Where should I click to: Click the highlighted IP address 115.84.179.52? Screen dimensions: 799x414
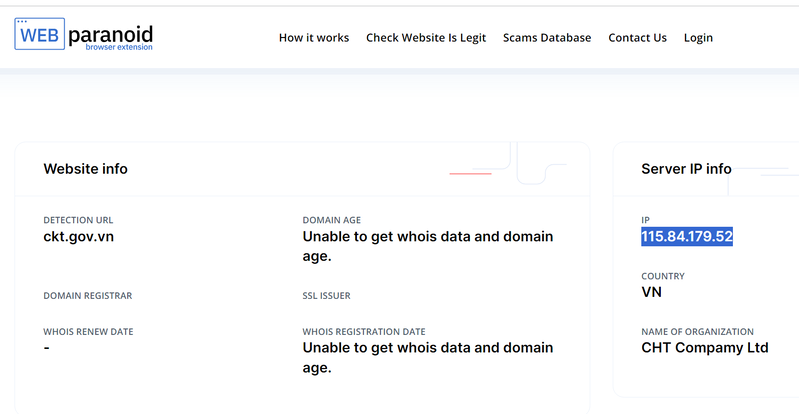click(x=687, y=237)
